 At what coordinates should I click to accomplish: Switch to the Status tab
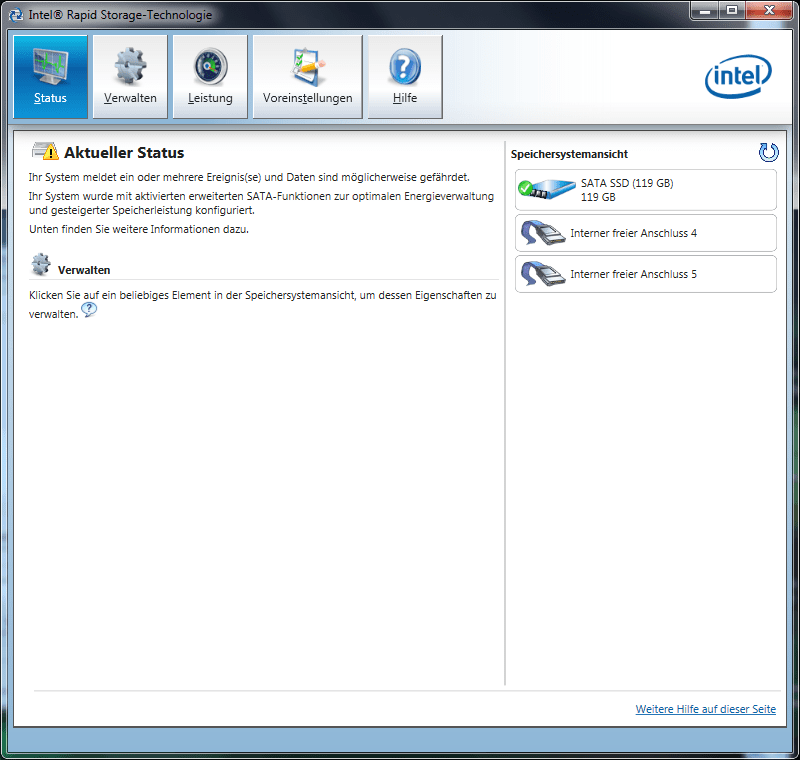point(50,77)
